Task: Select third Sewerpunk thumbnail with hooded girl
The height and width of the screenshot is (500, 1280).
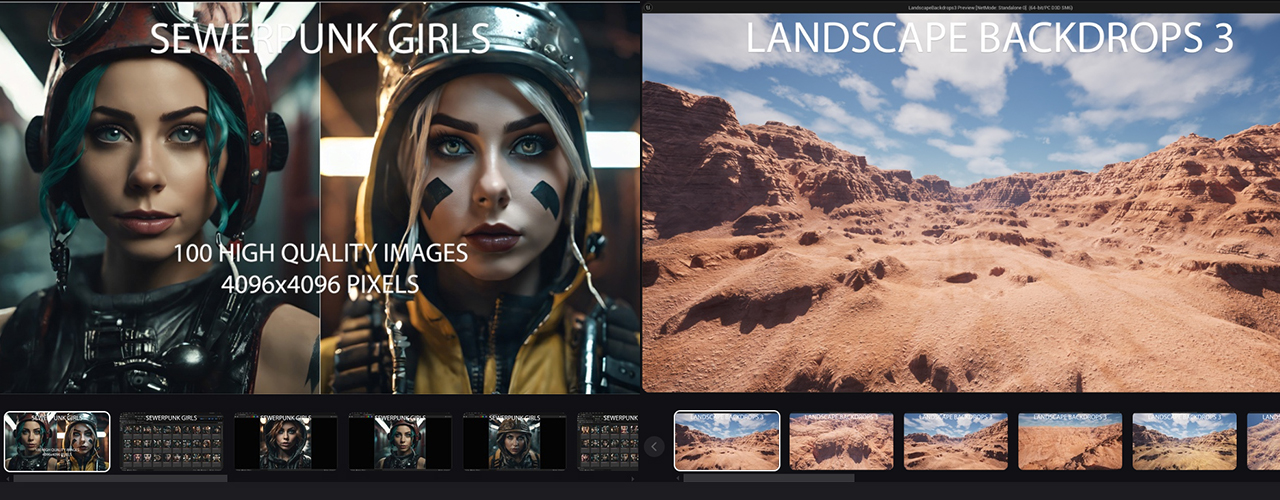Action: click(x=285, y=441)
